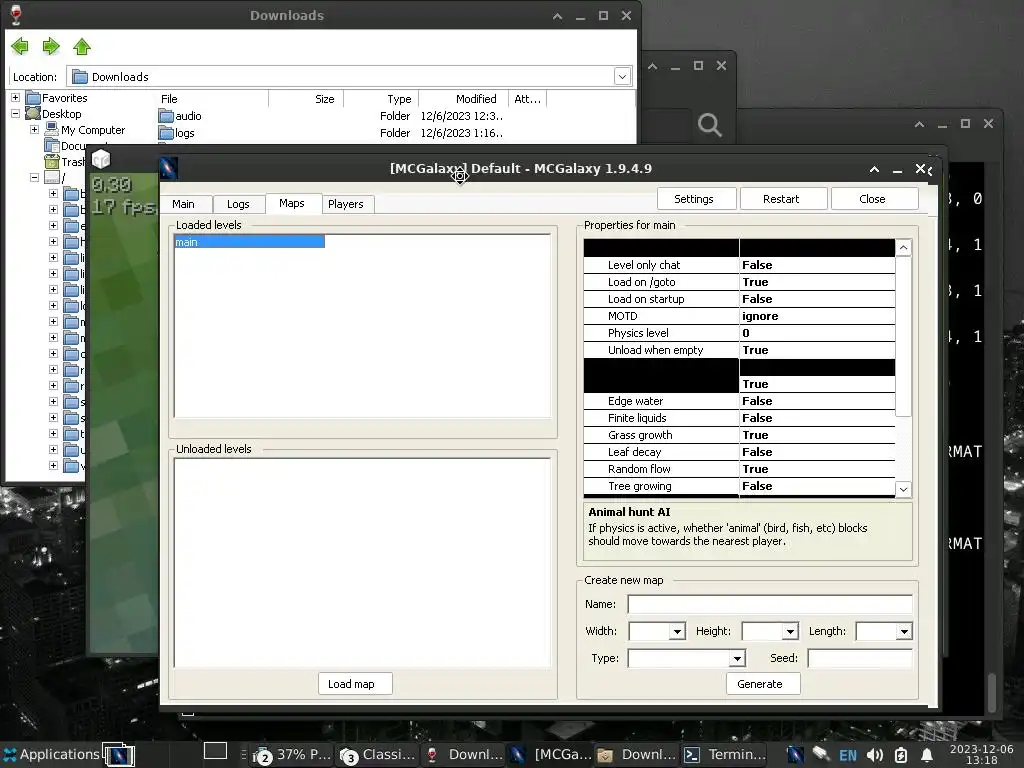Select the 'Tree growing' property row
This screenshot has width=1024, height=768.
[739, 486]
